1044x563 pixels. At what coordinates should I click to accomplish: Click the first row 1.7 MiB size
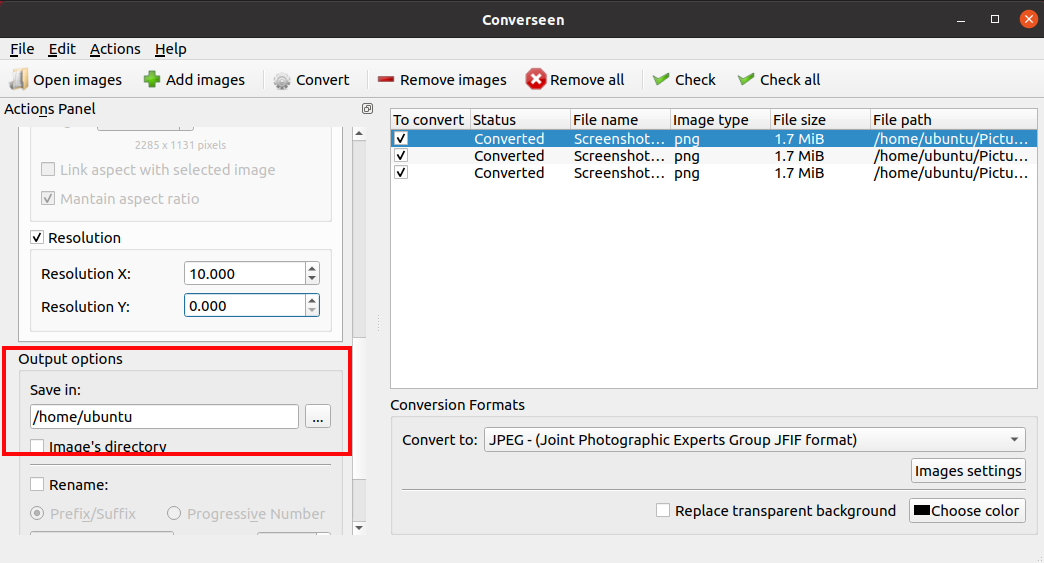[x=799, y=138]
